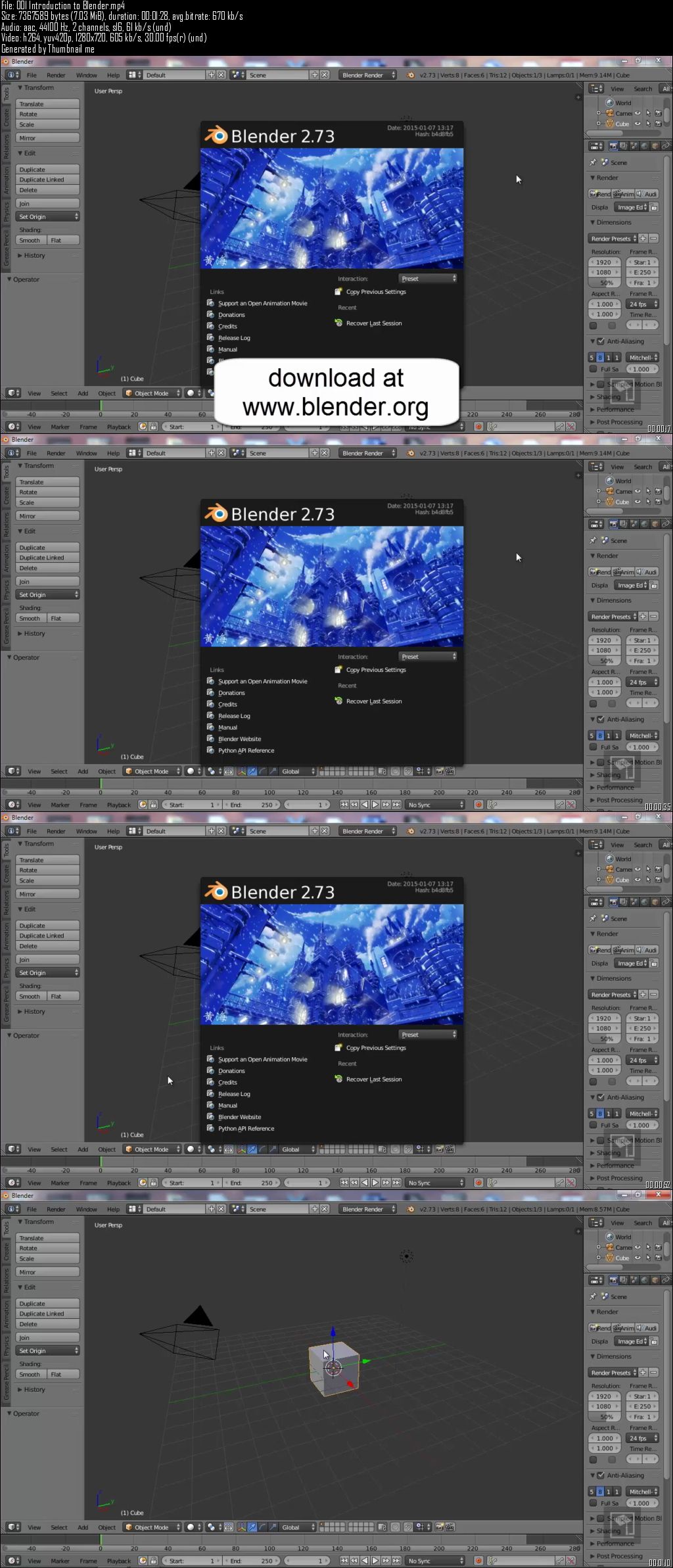Open Donations link in first frame's splash
Viewport: 673px width, 1568px height.
(231, 315)
